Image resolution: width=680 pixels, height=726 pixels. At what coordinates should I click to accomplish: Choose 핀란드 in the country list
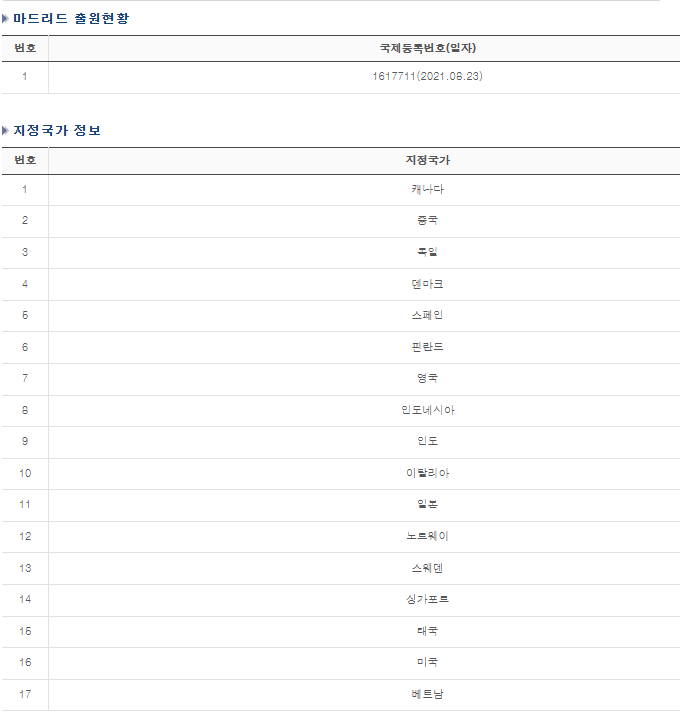[427, 347]
